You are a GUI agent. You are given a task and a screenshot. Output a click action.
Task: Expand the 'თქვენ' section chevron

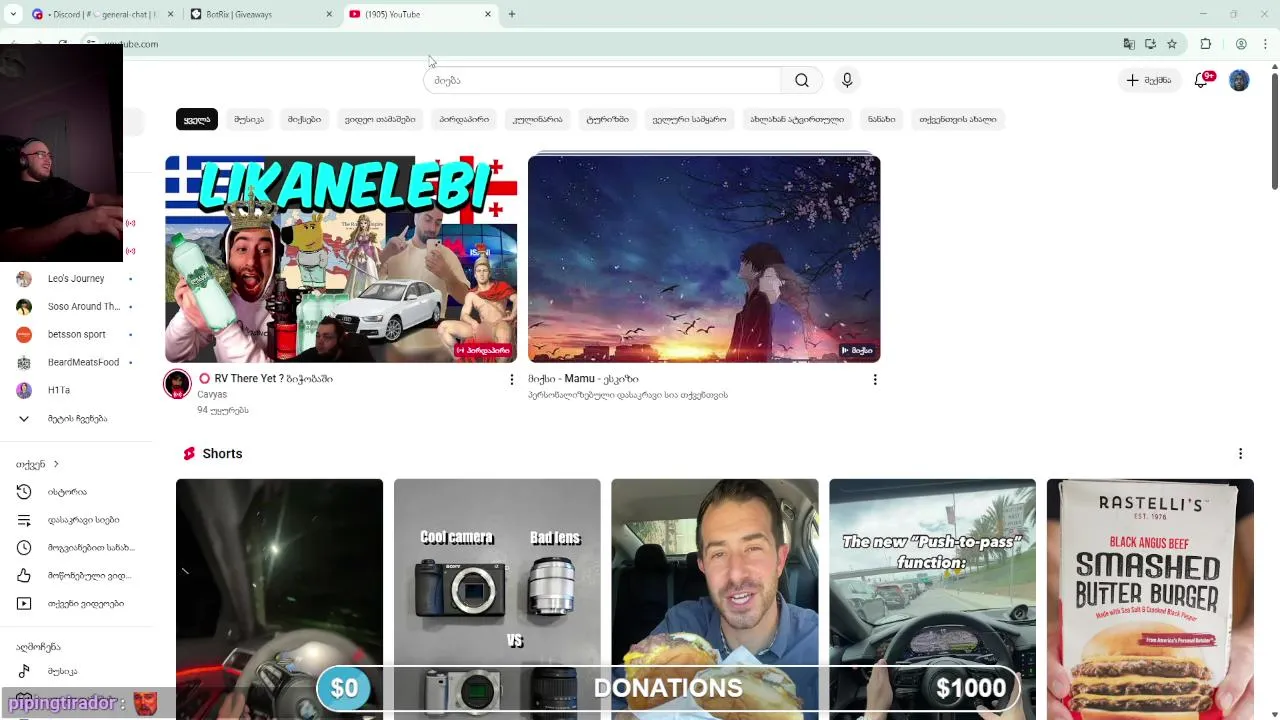point(56,464)
